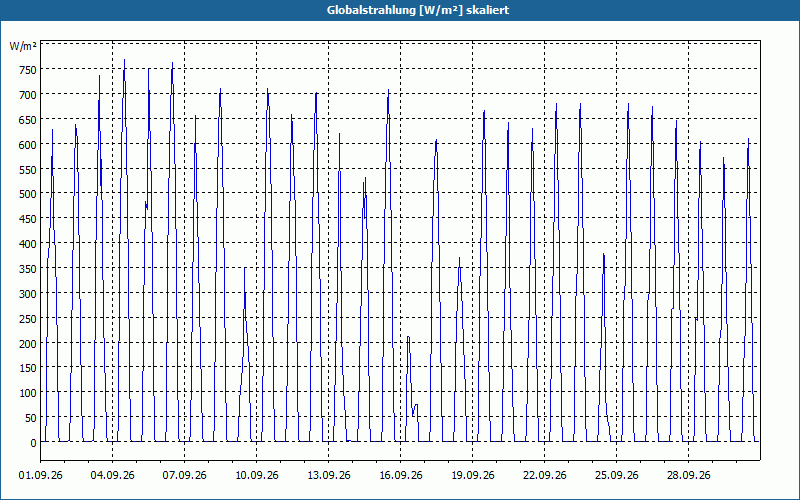This screenshot has width=800, height=500.
Task: Pick the 16.09.26 date label
Action: 401,476
